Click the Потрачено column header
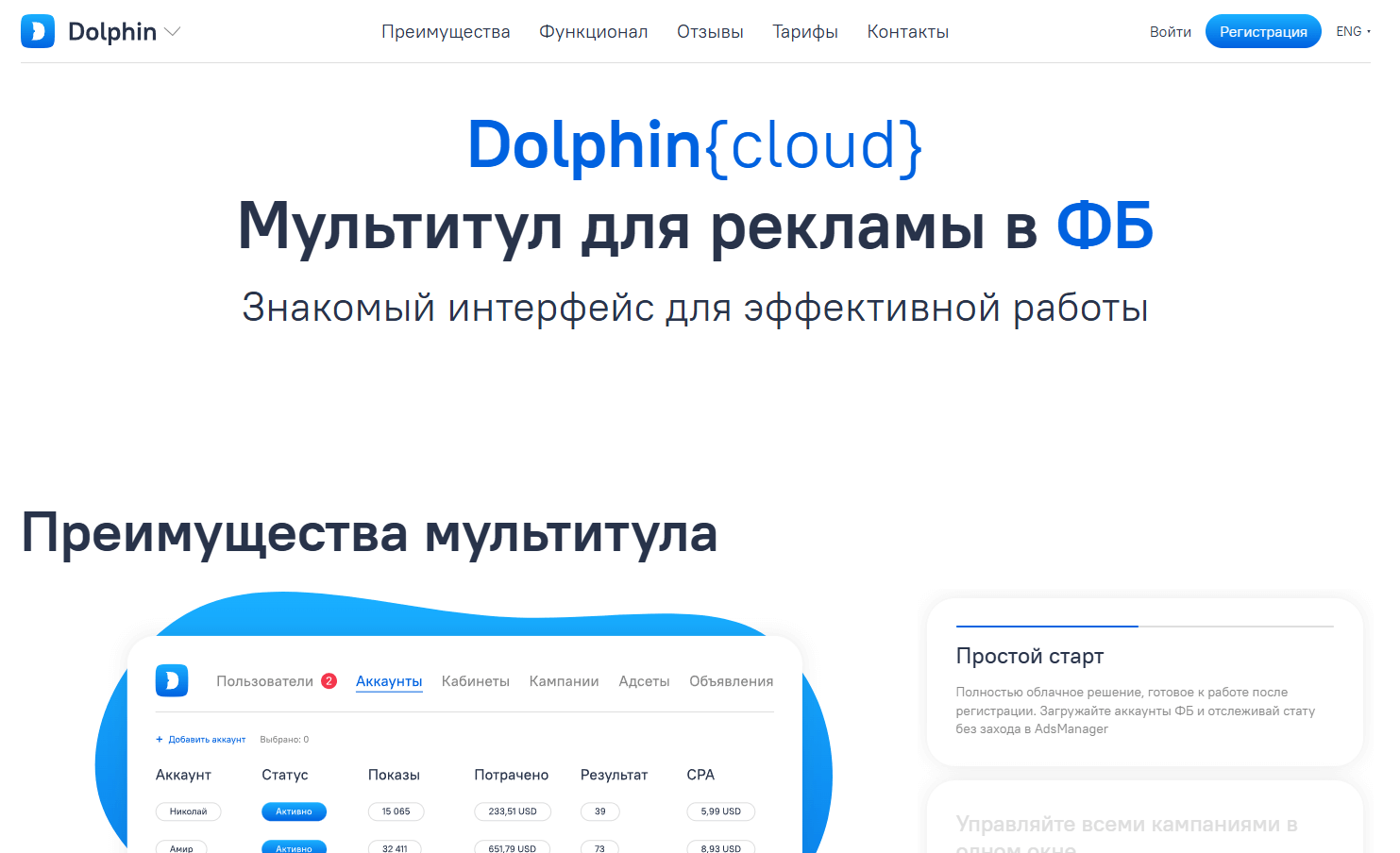Viewport: 1400px width, 853px height. click(x=511, y=775)
